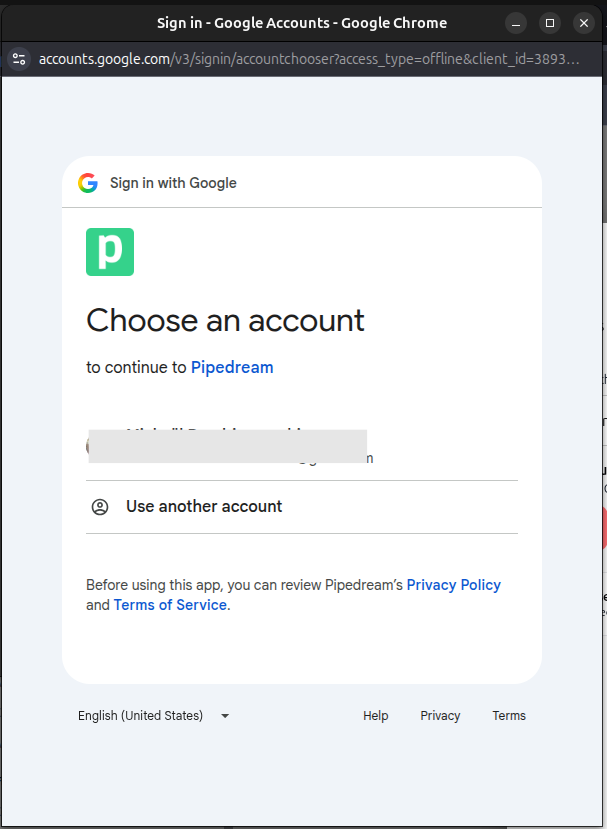Screen dimensions: 607x829
Task: Open the Pipedream link
Action: pyautogui.click(x=232, y=367)
